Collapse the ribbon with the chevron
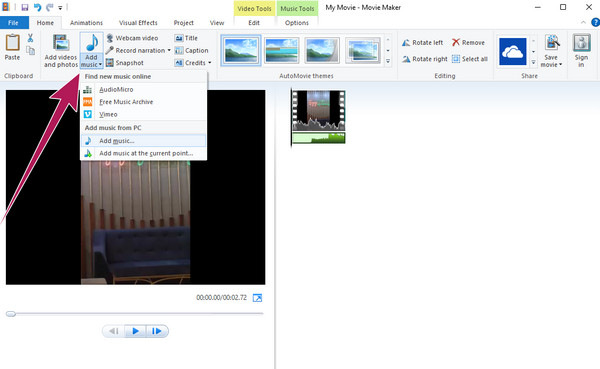600x369 pixels. [x=583, y=23]
